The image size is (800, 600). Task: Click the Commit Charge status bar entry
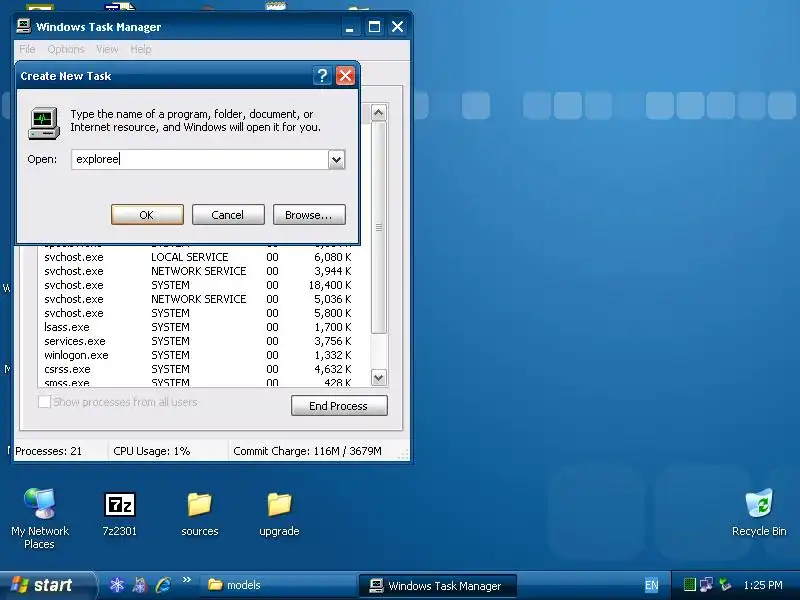pyautogui.click(x=308, y=451)
